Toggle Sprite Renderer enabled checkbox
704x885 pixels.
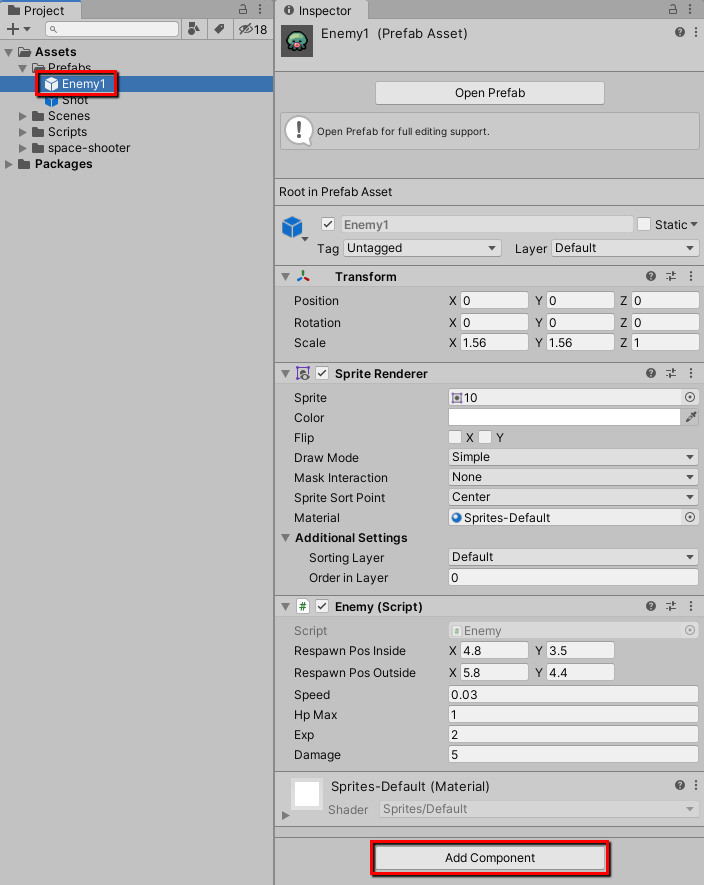322,373
